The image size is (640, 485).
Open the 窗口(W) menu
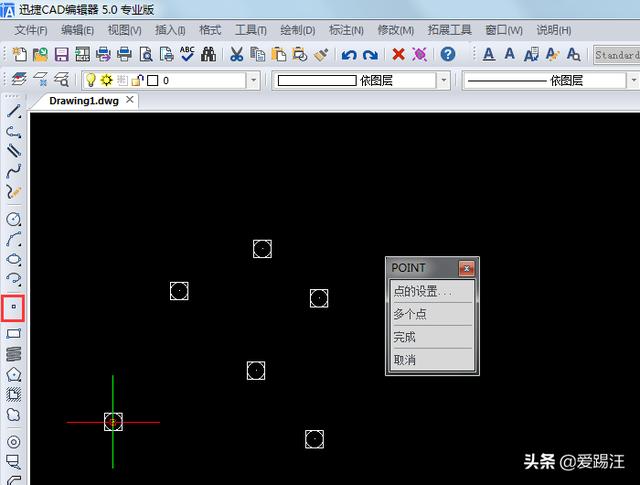click(x=504, y=30)
